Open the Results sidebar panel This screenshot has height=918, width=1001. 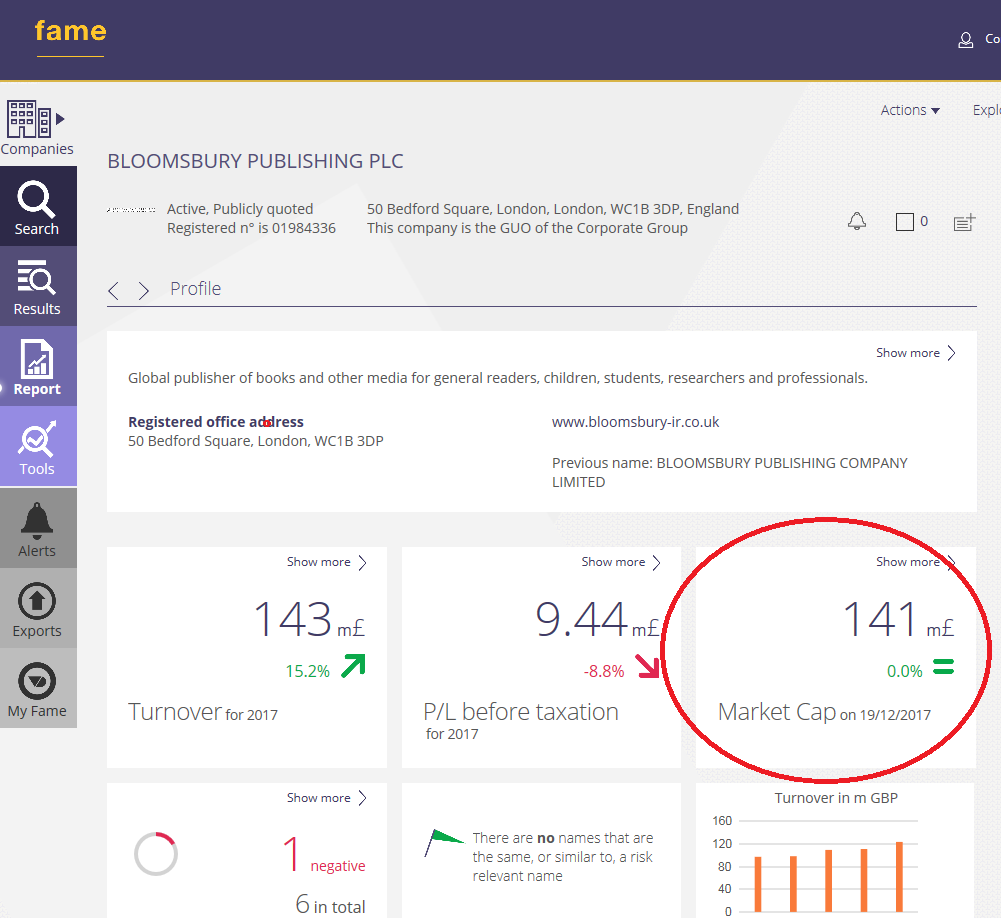(37, 287)
